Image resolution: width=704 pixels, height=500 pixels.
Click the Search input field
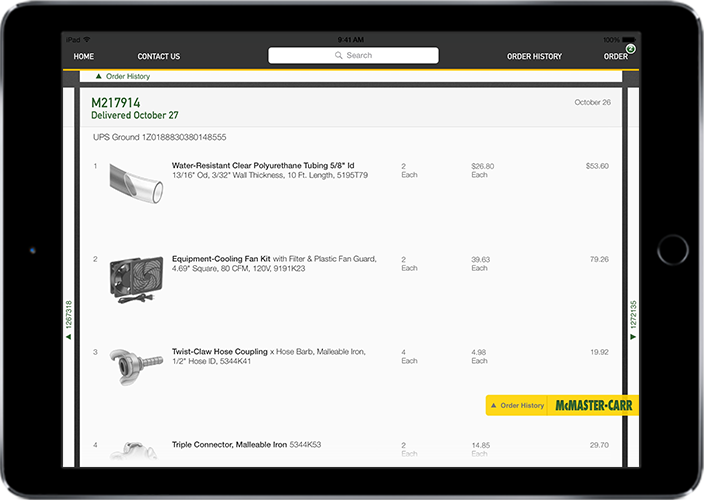[x=353, y=55]
